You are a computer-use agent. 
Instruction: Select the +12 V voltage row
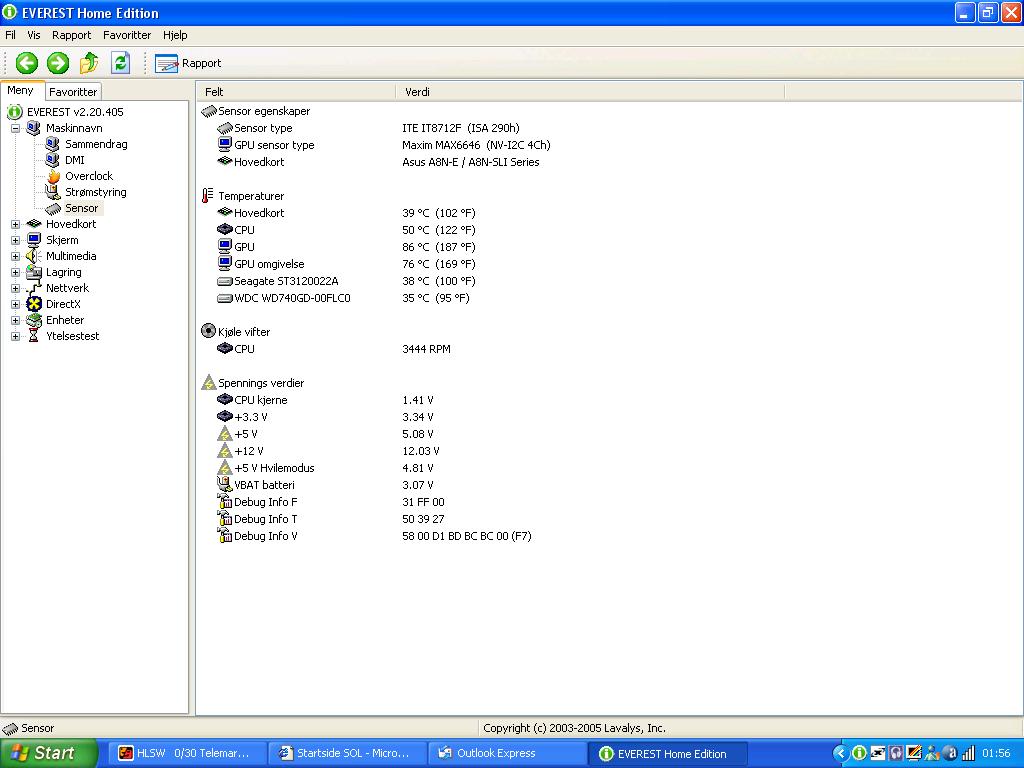click(x=328, y=451)
